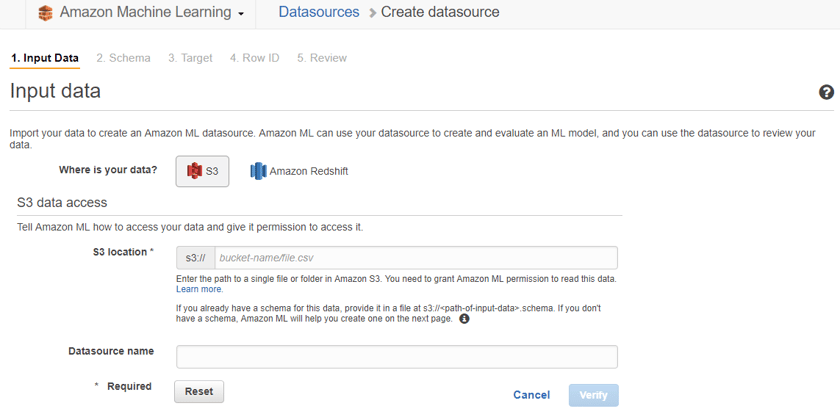
Task: Choose S3 as the data location
Action: (202, 172)
